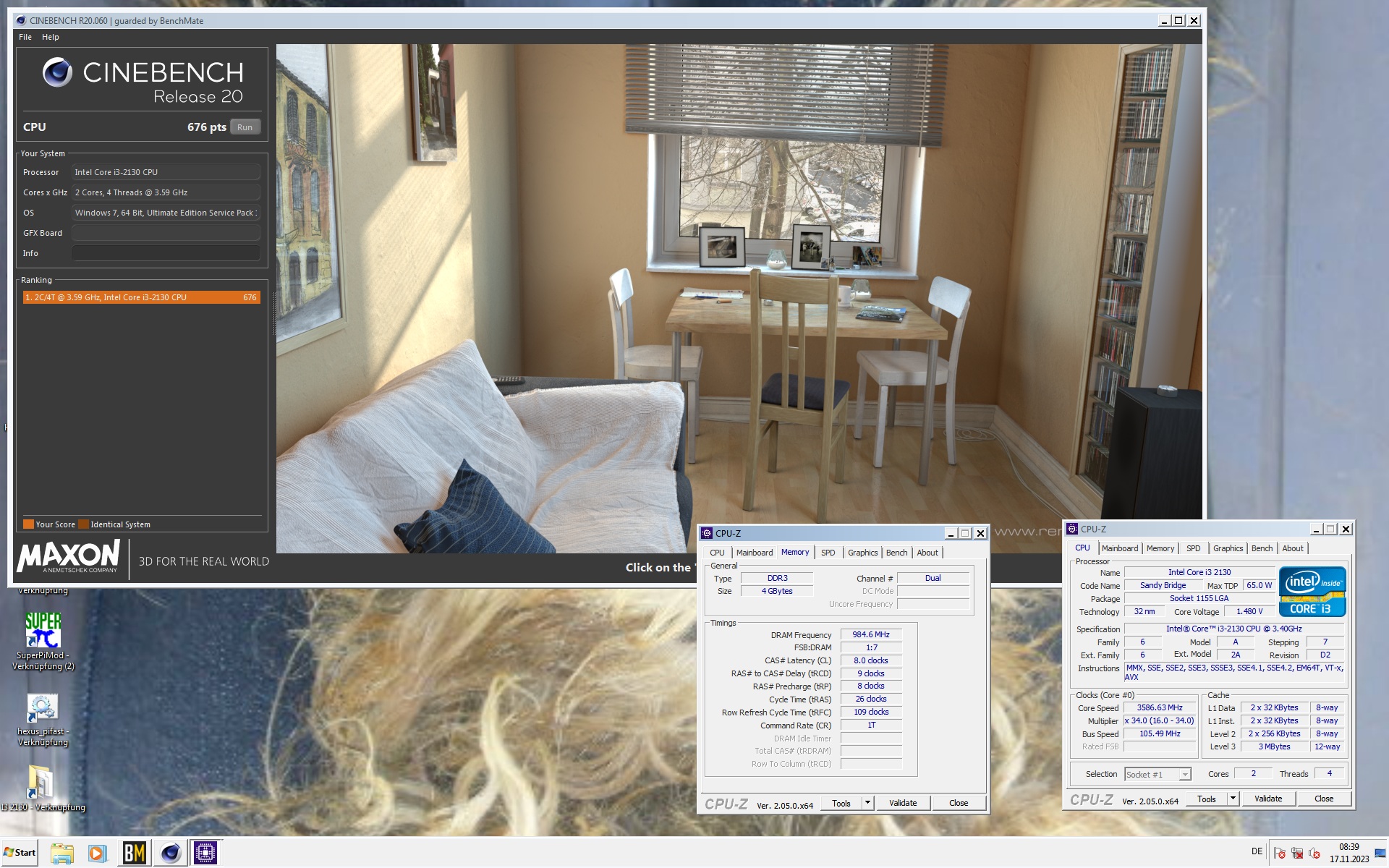Image resolution: width=1389 pixels, height=868 pixels.
Task: Click the Core Voltage value 1.480 V
Action: pyautogui.click(x=1249, y=611)
